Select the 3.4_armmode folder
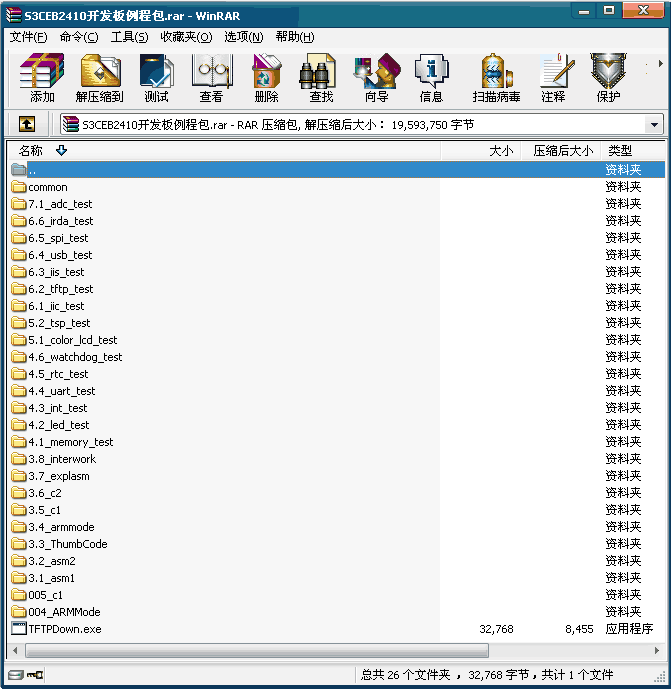This screenshot has height=689, width=671. [x=53, y=527]
